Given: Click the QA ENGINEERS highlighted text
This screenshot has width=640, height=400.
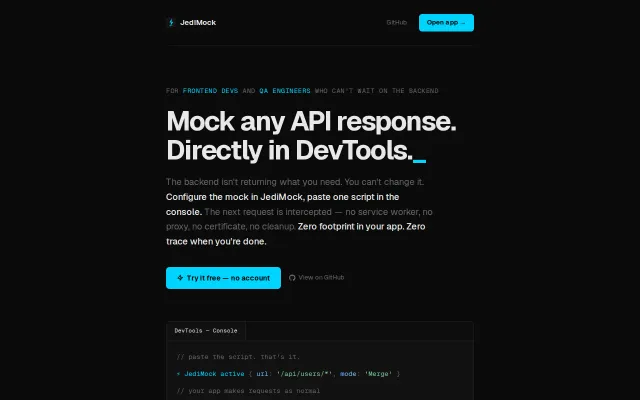Looking at the screenshot, I should (285, 91).
